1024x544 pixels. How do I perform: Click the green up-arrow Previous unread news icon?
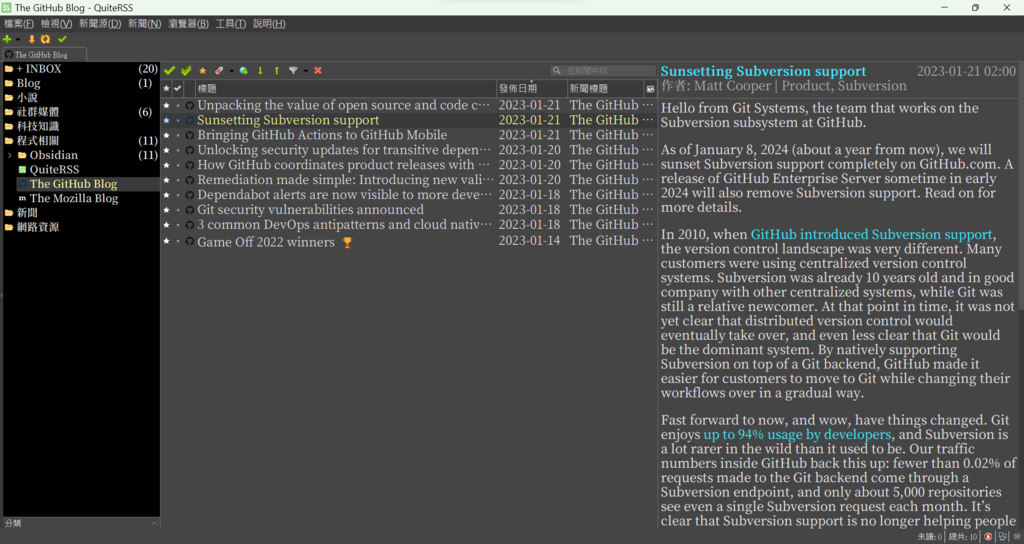coord(276,71)
